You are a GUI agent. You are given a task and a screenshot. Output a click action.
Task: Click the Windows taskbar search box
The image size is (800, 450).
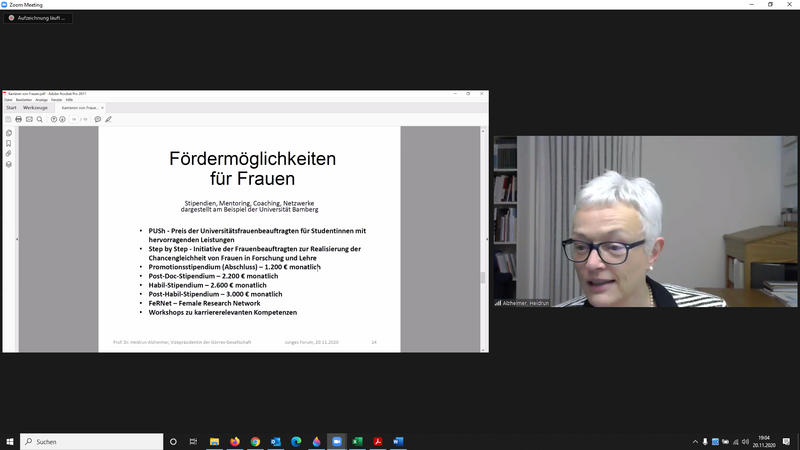(90, 441)
